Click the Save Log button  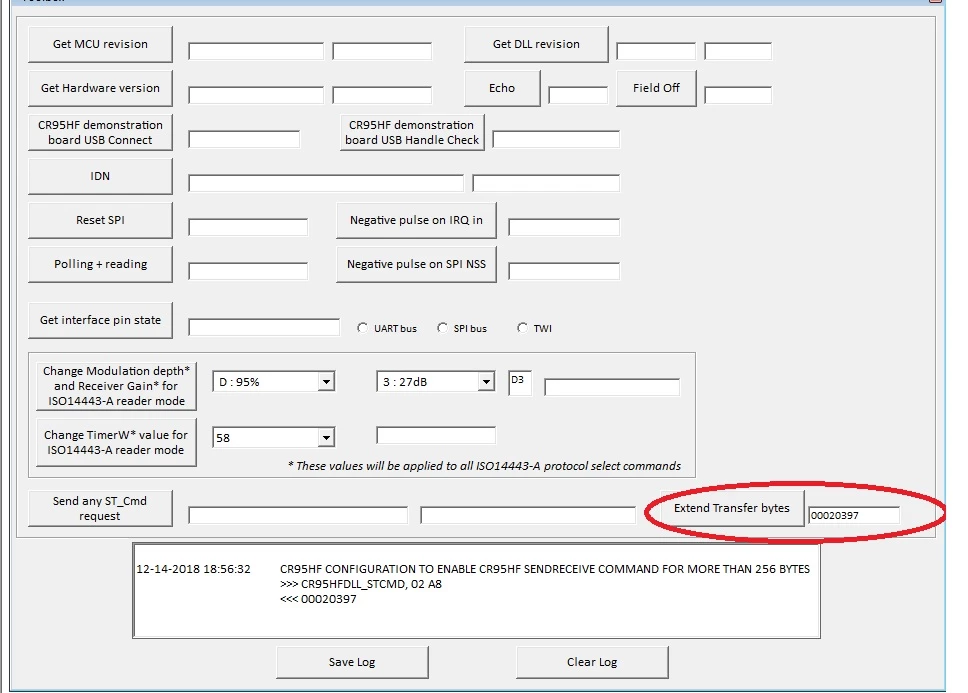[352, 662]
